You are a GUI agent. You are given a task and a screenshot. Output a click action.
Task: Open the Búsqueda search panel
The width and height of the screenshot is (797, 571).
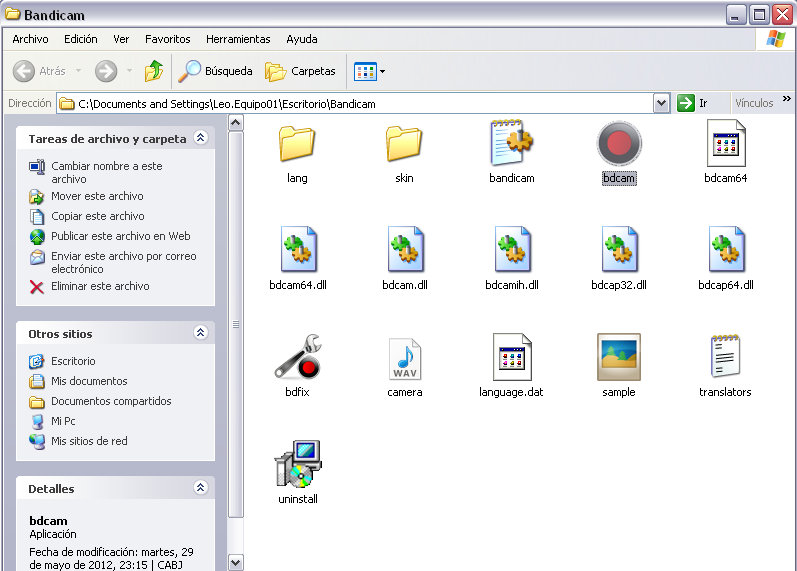216,71
